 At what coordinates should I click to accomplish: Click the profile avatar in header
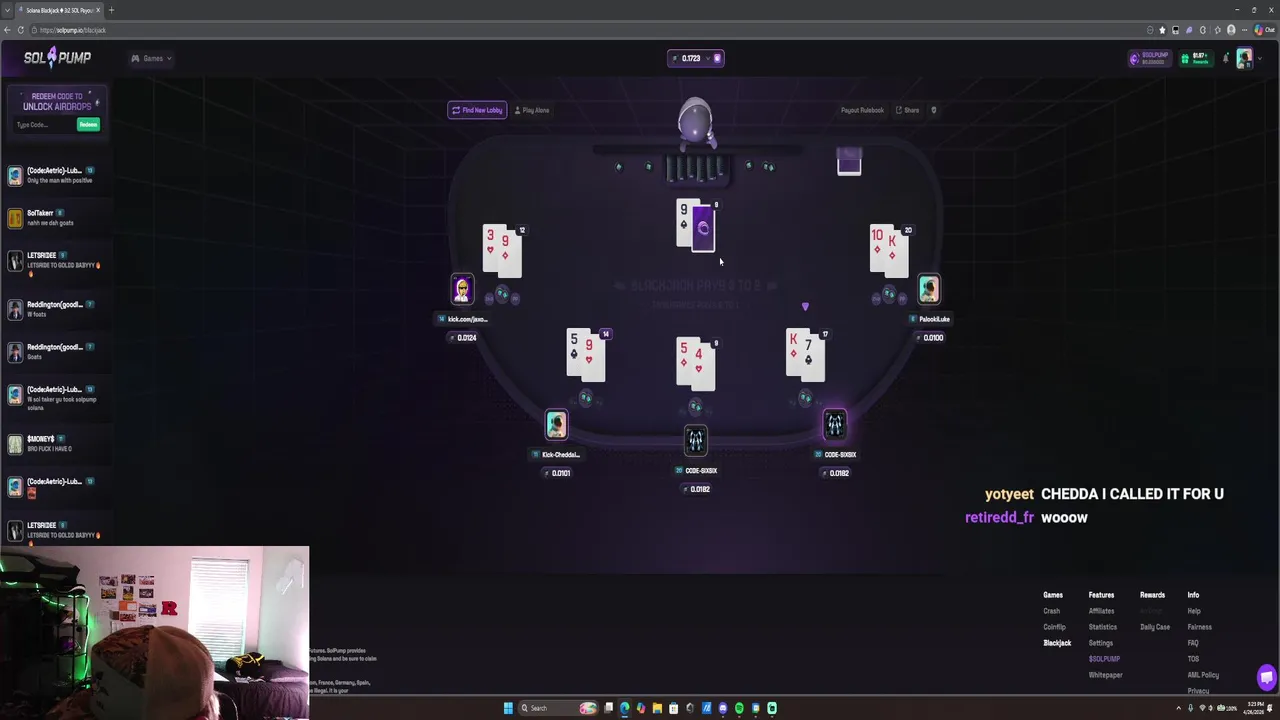click(1243, 58)
